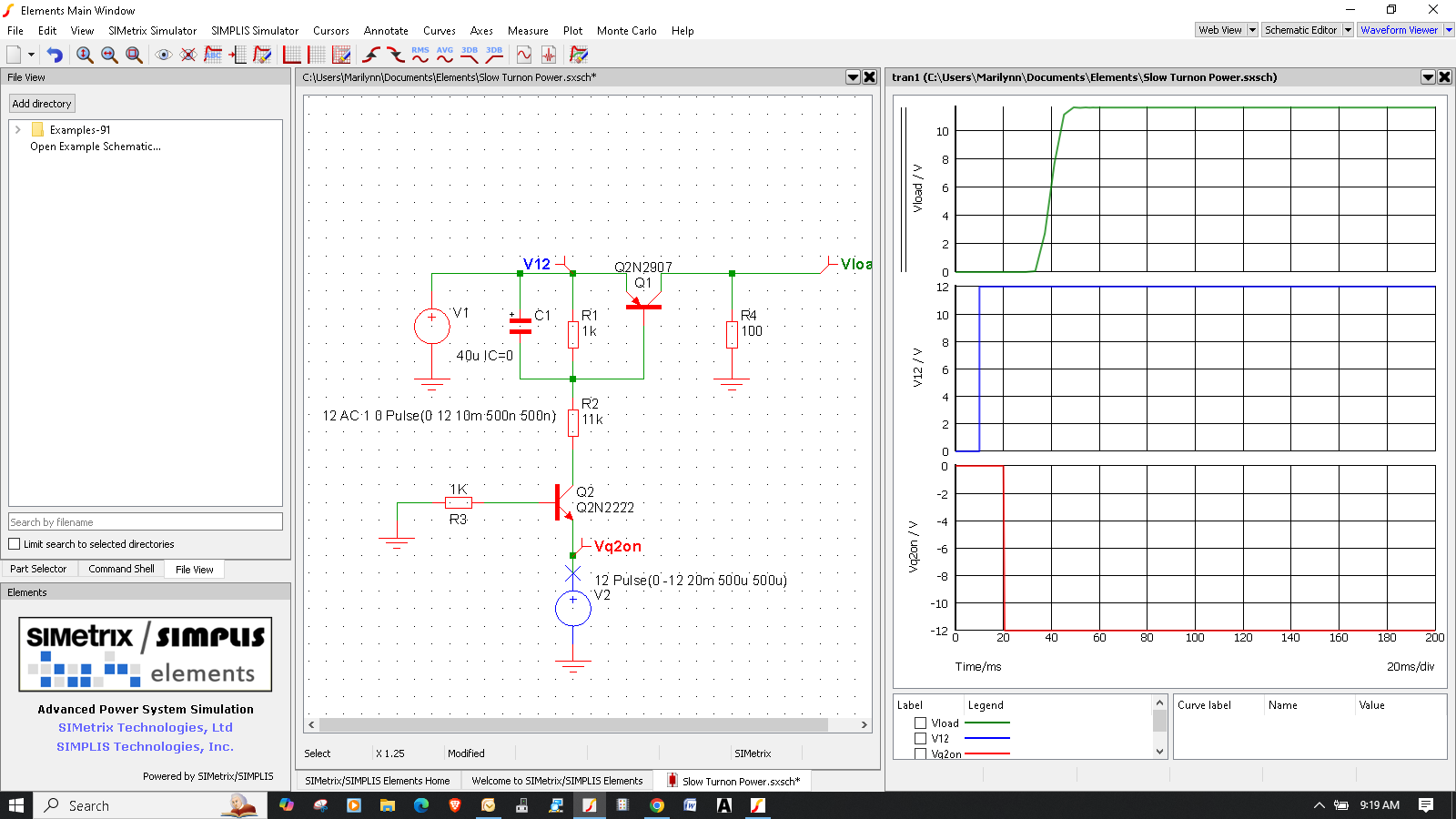Click the red arrow to axis icon
Image resolution: width=1456 pixels, height=819 pixels.
[238, 55]
